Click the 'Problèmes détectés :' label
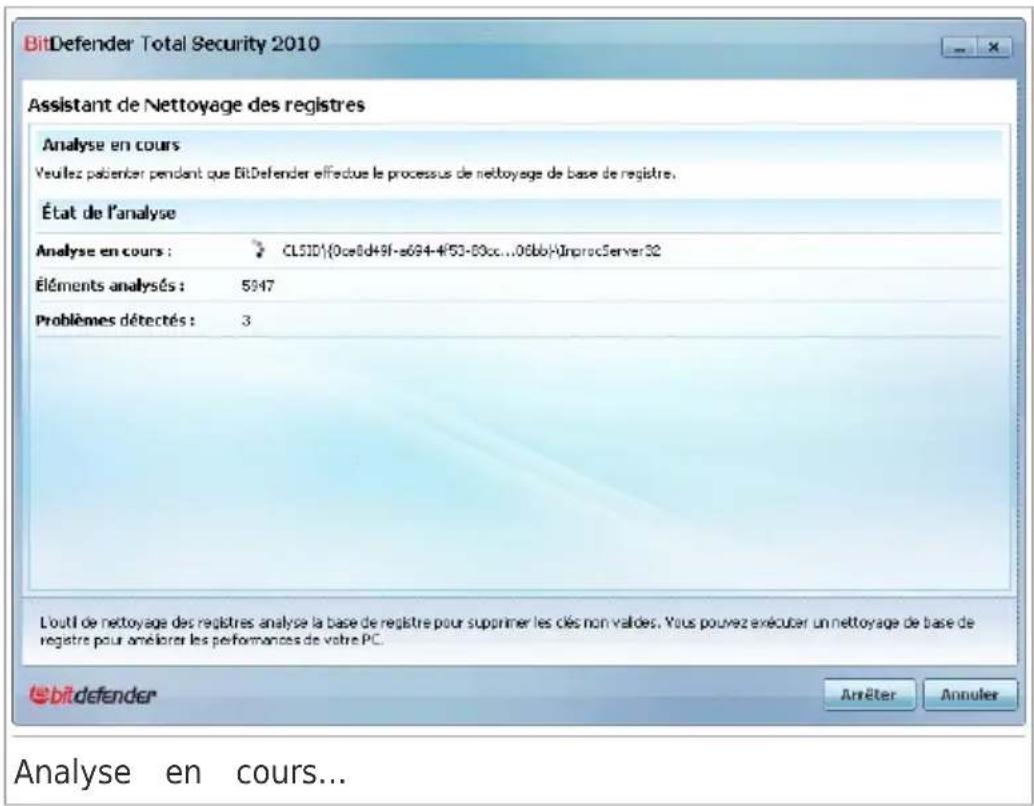The height and width of the screenshot is (806, 1034). point(115,321)
